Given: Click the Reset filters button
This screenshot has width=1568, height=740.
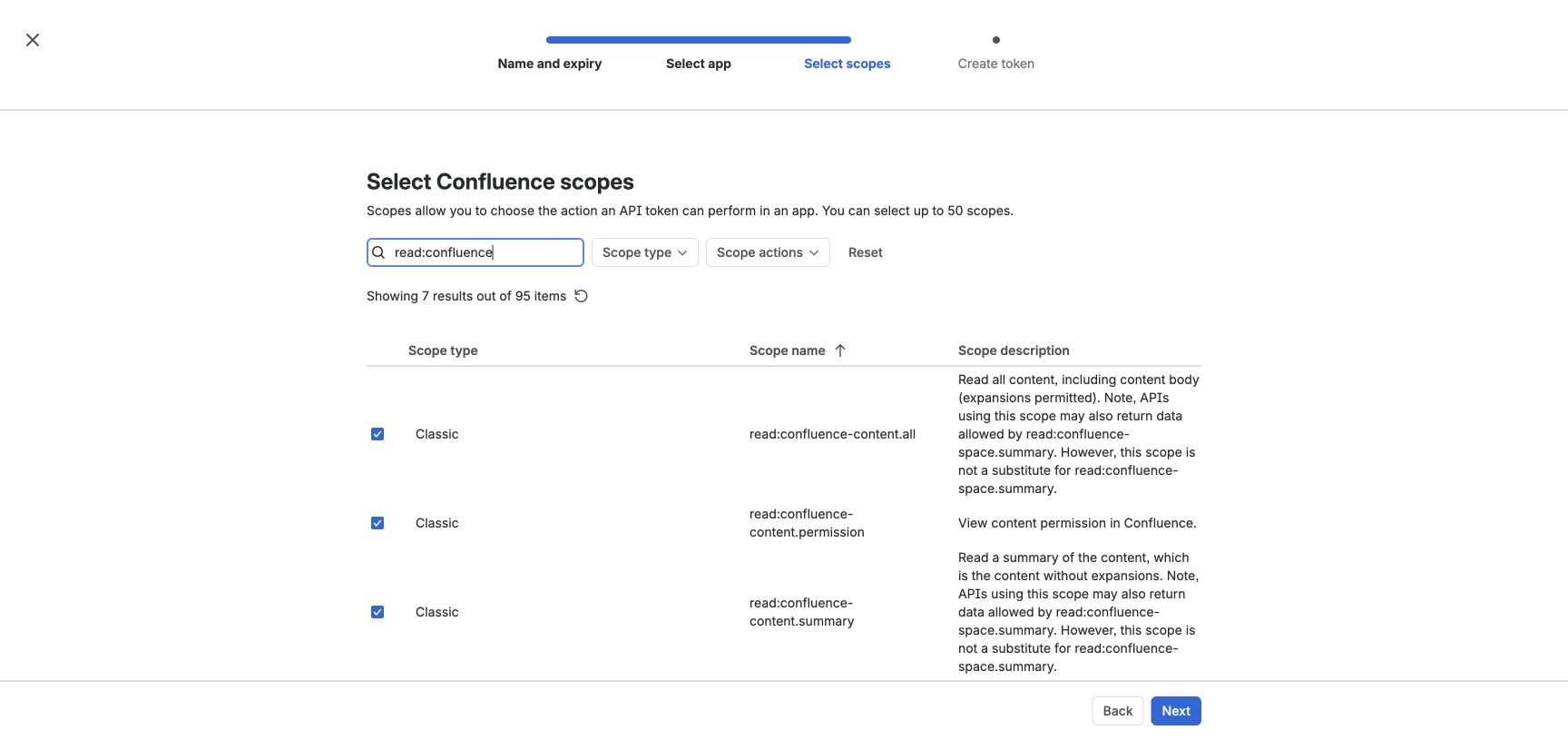Looking at the screenshot, I should [866, 252].
